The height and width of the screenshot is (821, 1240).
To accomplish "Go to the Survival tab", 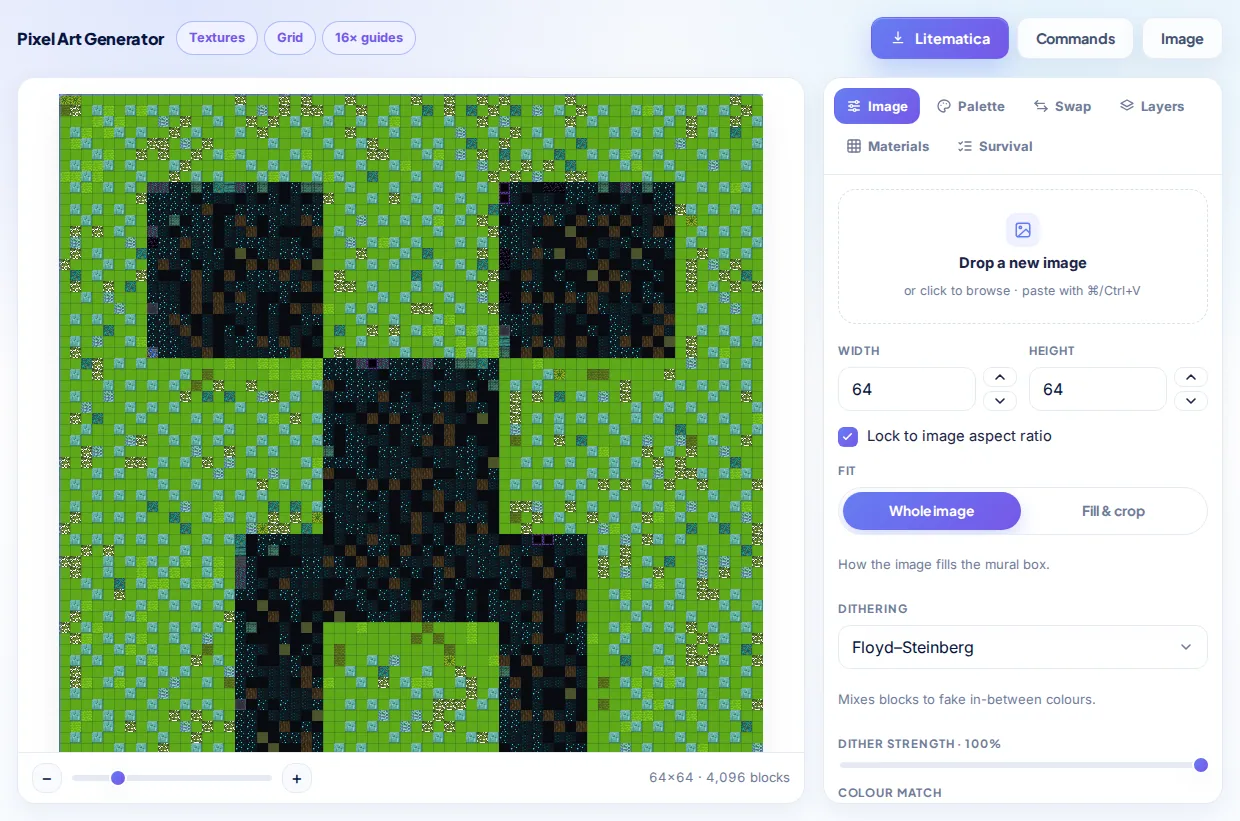I will click(995, 146).
